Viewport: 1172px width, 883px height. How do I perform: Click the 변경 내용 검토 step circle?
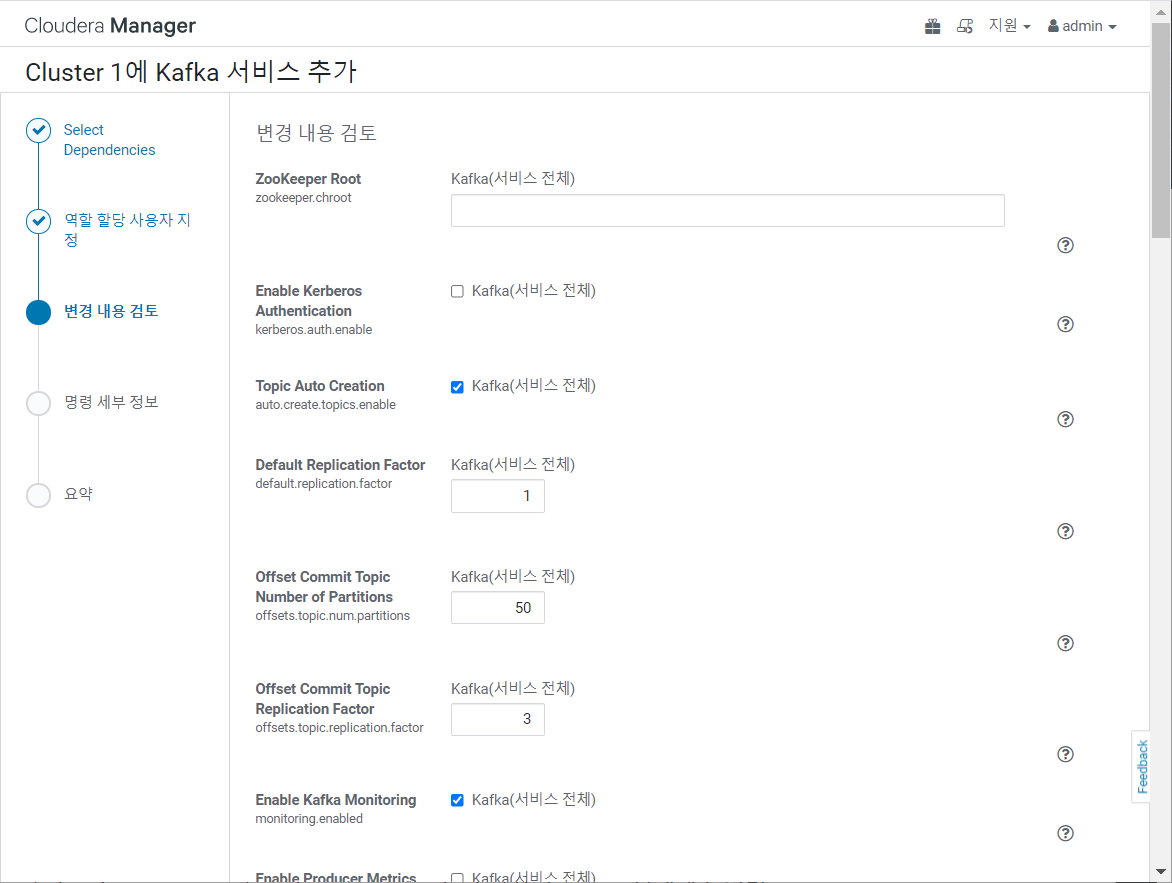38,312
